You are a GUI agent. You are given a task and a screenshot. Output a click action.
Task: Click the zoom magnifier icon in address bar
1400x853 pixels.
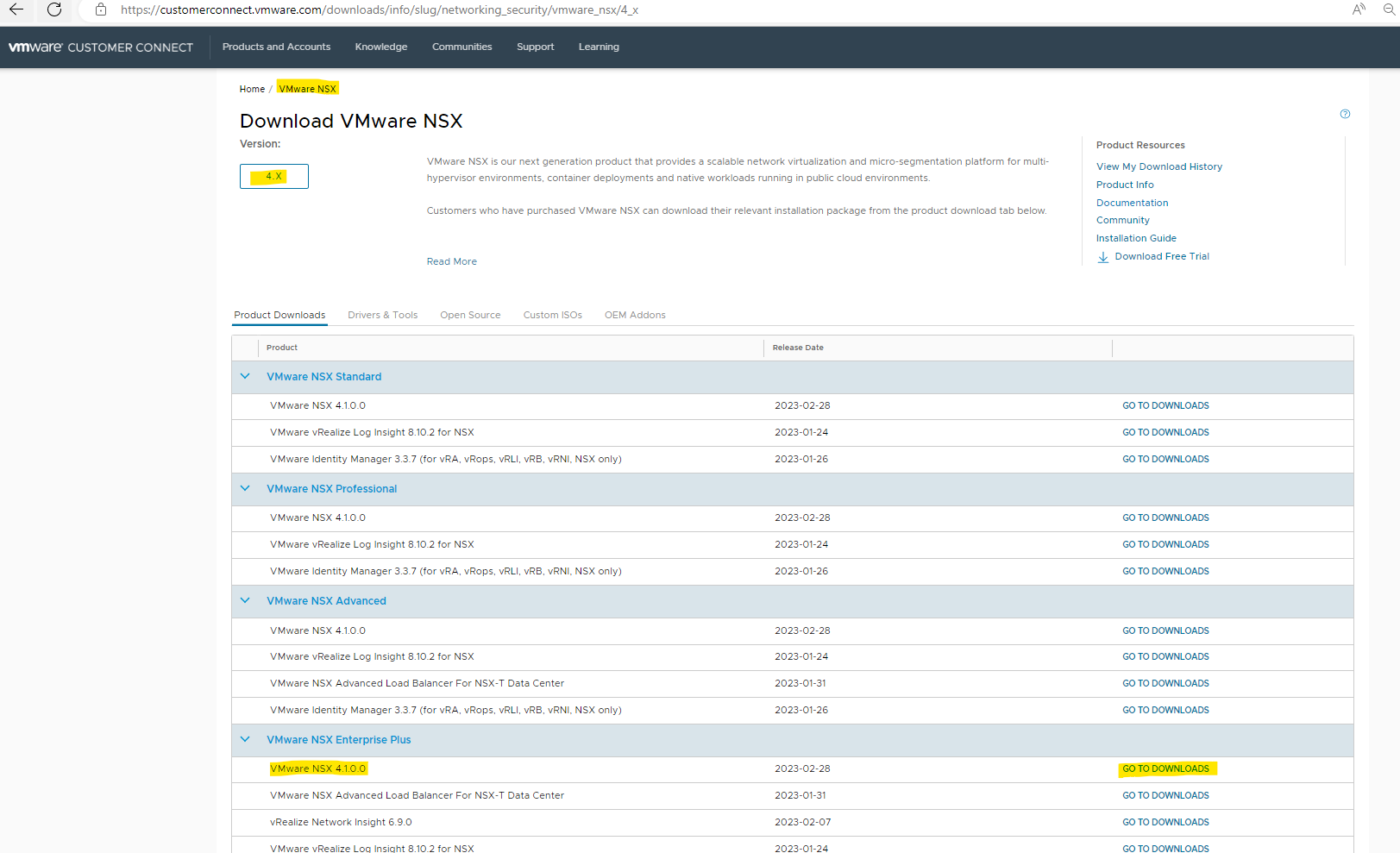point(1390,9)
